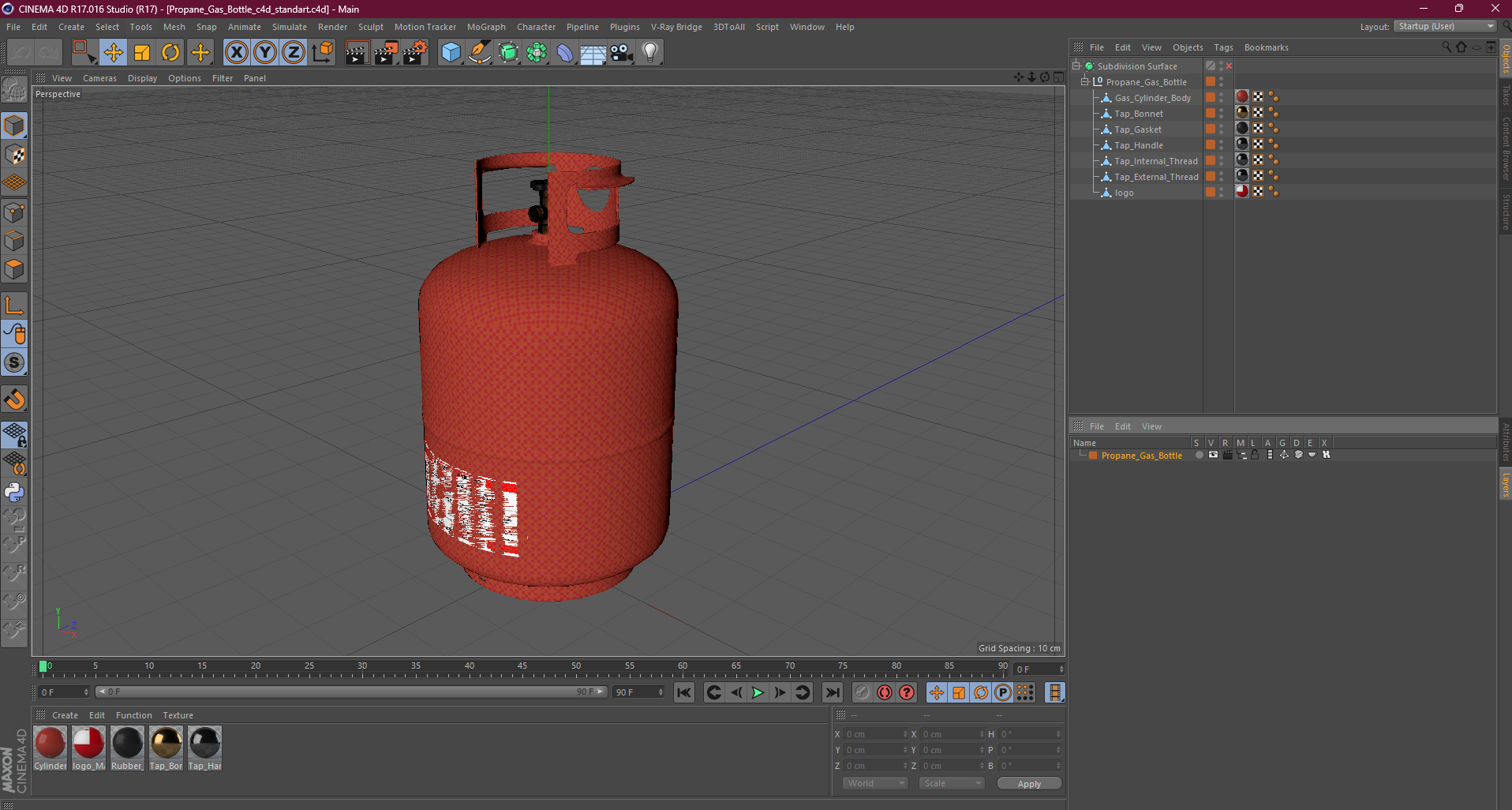Image resolution: width=1512 pixels, height=810 pixels.
Task: Open the MoGraph menu
Action: coord(486,27)
